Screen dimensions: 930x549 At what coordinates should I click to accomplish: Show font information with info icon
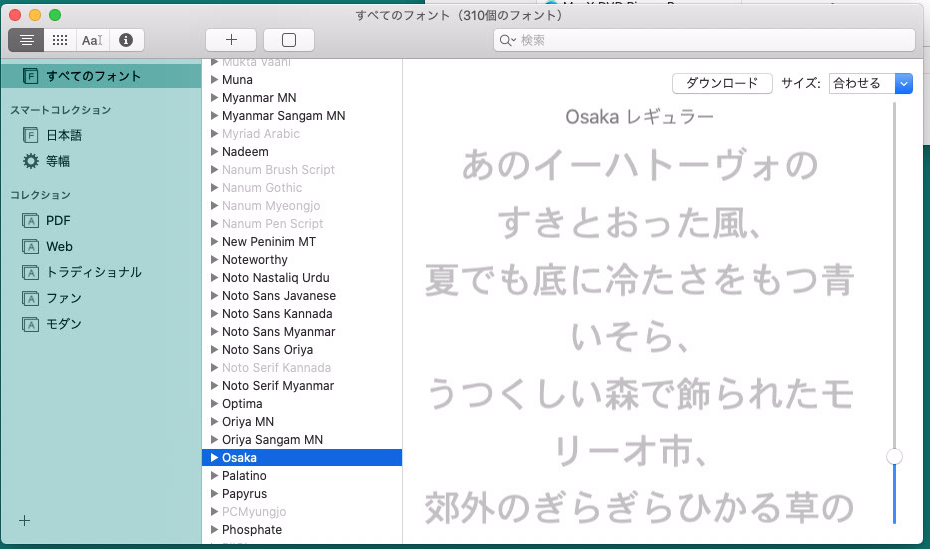(x=126, y=40)
